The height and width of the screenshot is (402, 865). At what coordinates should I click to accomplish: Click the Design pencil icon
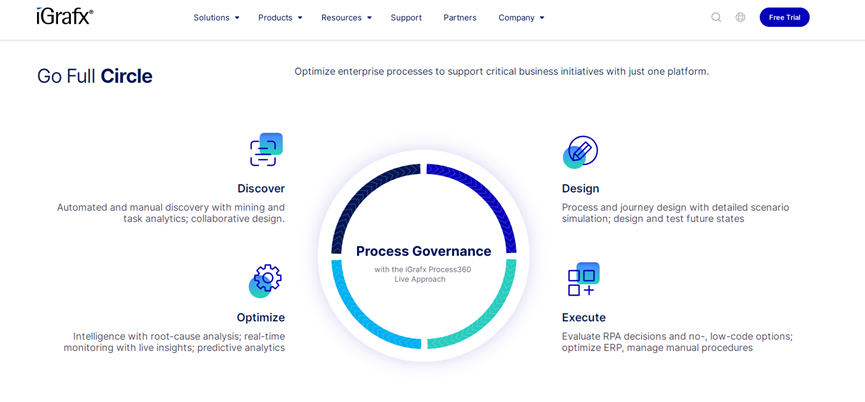(580, 152)
